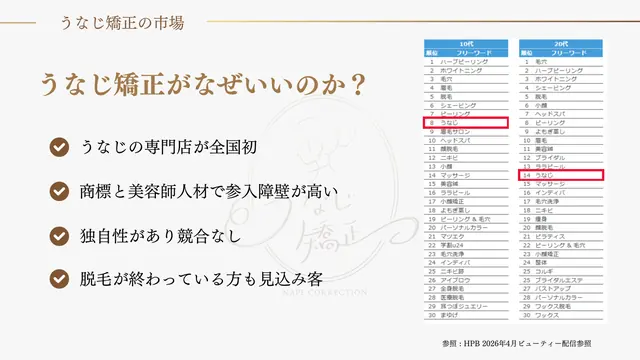The height and width of the screenshot is (360, 640).
Task: Click フリーワード column header in 10代 table
Action: point(474,53)
